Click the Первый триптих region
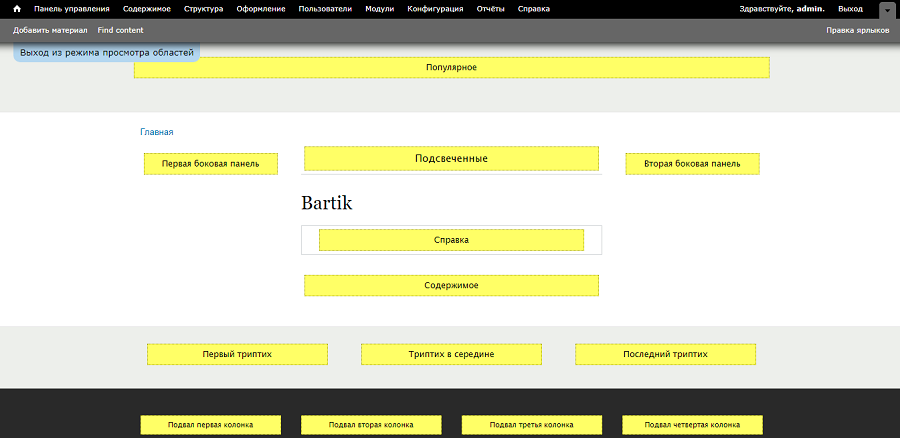This screenshot has height=438, width=900. (x=237, y=354)
